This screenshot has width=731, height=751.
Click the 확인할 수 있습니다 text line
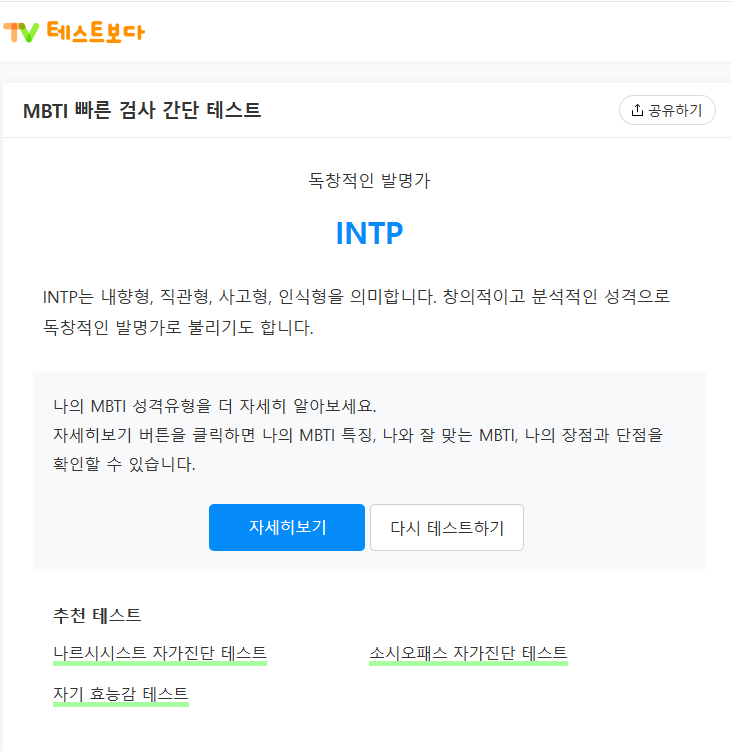(x=124, y=464)
